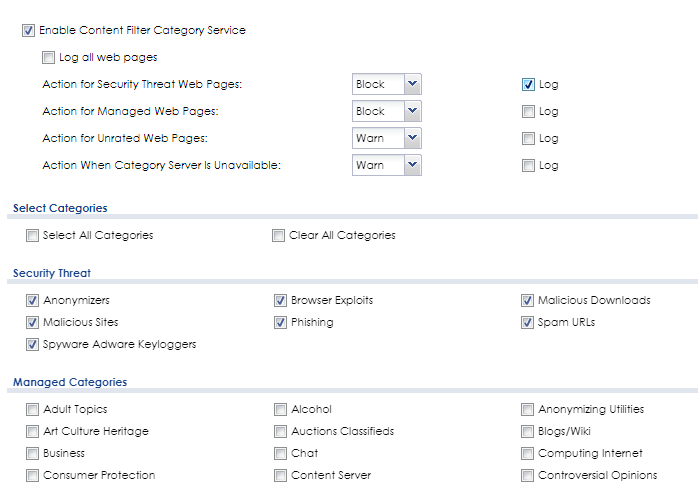Open Action for Security Threat Web Pages dropdown
Screen dimensions: 698x486
(386, 85)
